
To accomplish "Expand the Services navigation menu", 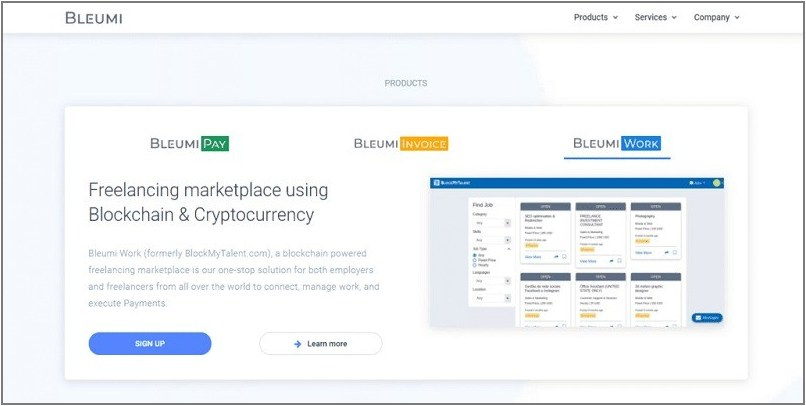I will pyautogui.click(x=655, y=17).
